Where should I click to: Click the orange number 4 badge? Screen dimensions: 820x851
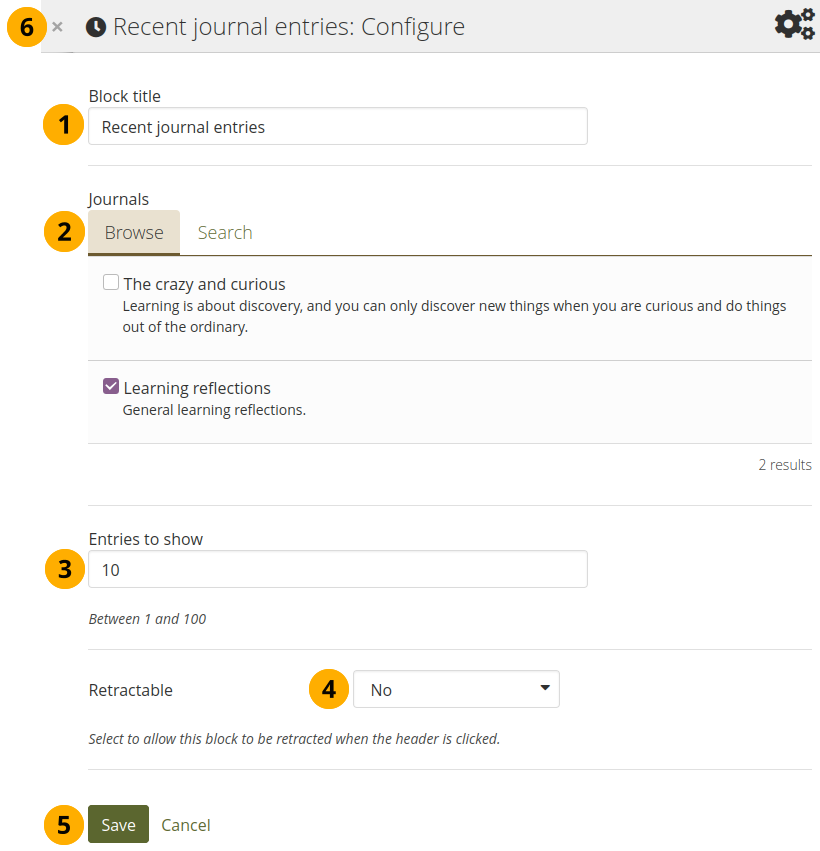coord(329,689)
